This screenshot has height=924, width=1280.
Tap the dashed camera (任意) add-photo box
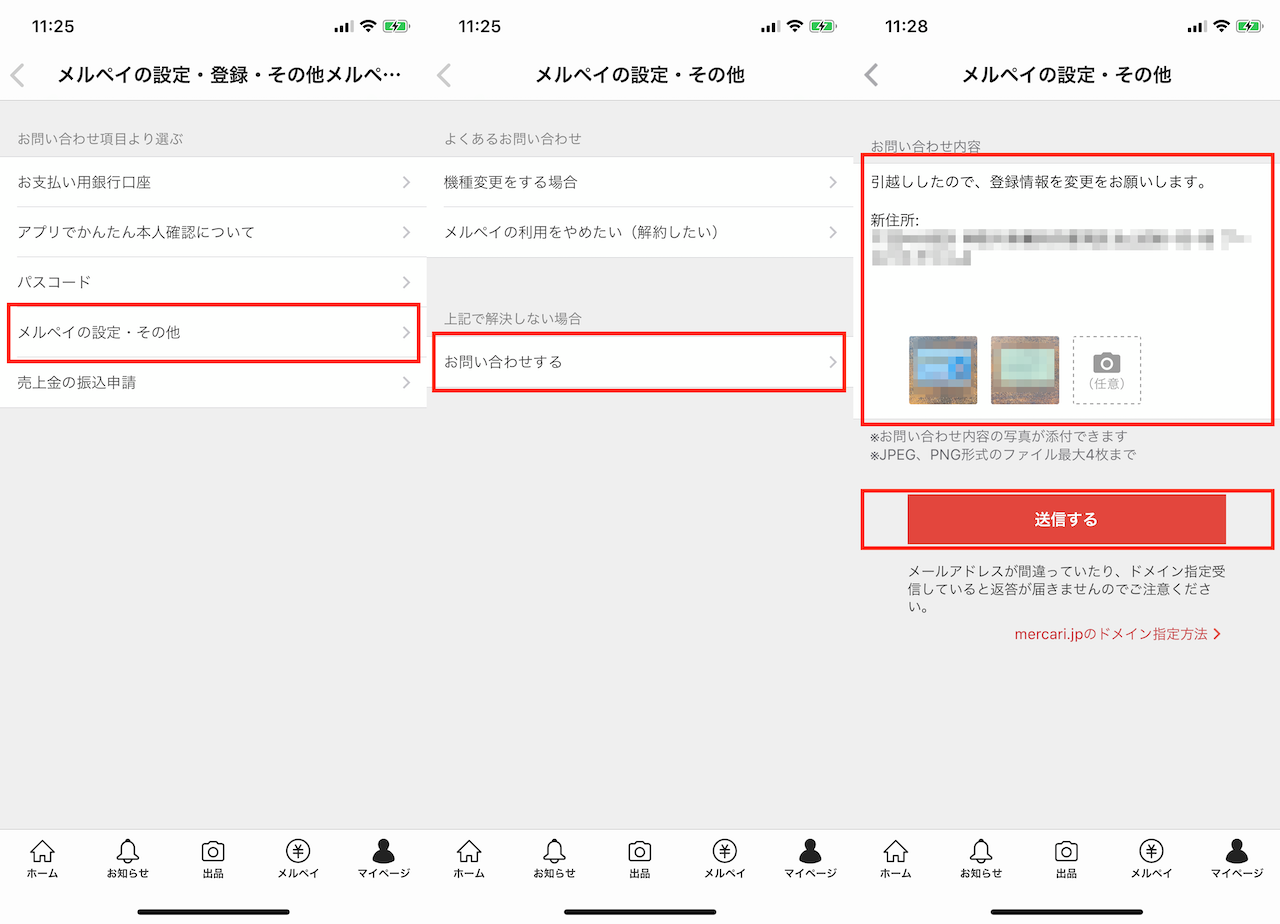point(1106,370)
